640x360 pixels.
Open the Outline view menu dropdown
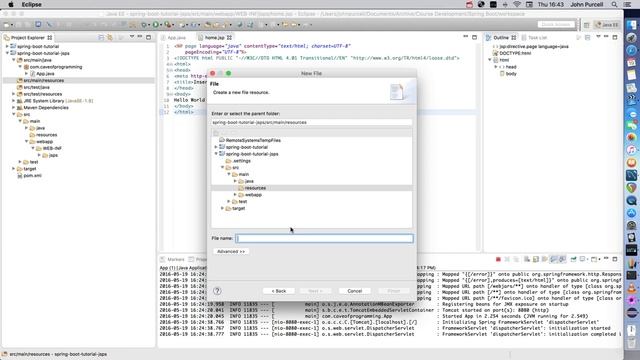[x=598, y=37]
